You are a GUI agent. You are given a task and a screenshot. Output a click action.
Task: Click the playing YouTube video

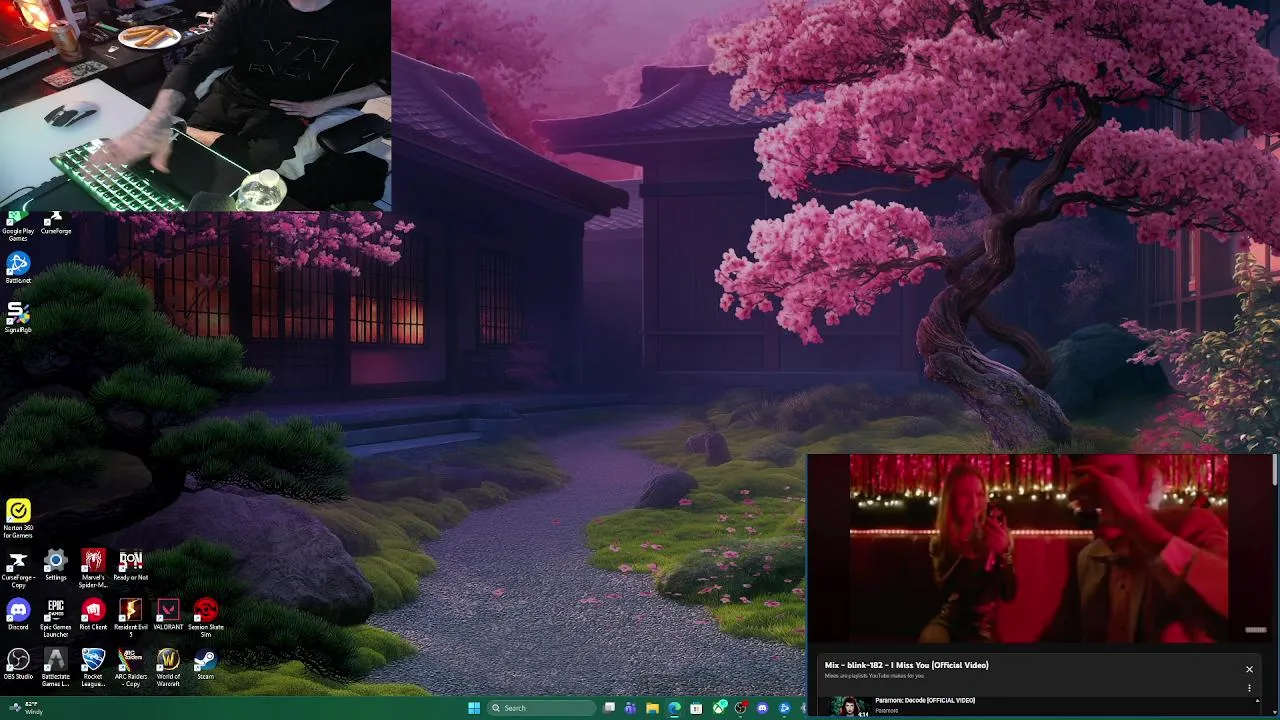click(x=1038, y=548)
